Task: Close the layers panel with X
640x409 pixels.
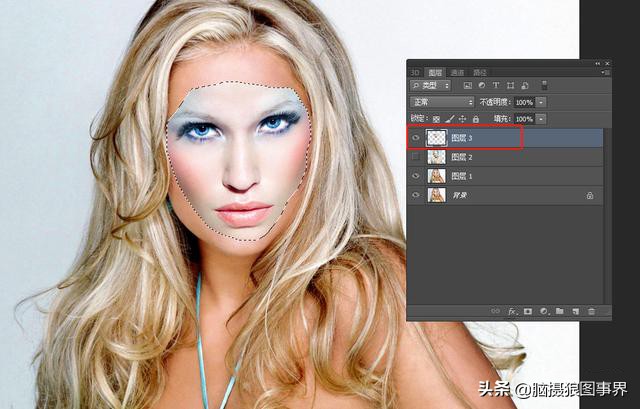Action: [x=607, y=64]
